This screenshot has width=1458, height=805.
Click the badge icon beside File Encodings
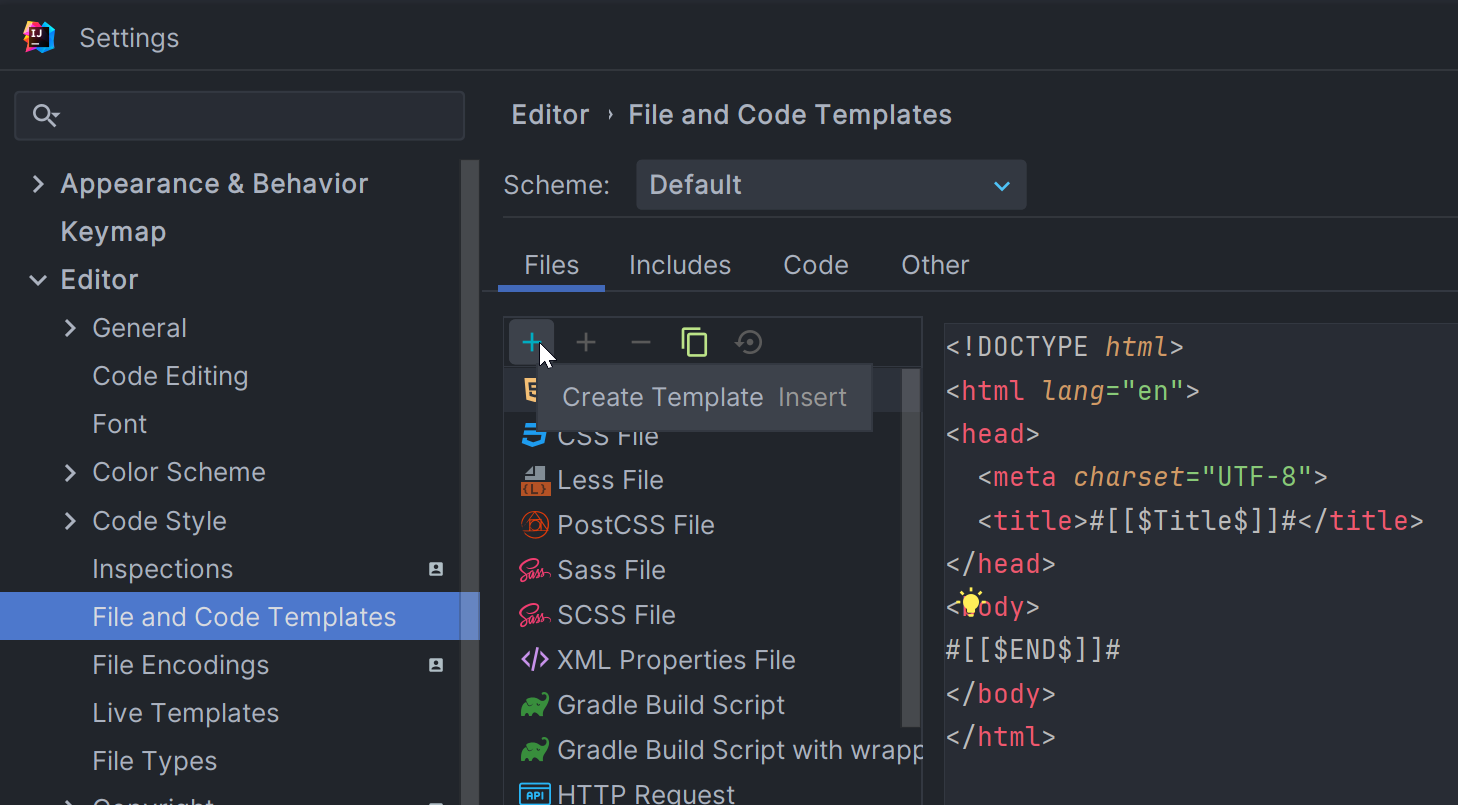pyautogui.click(x=436, y=665)
